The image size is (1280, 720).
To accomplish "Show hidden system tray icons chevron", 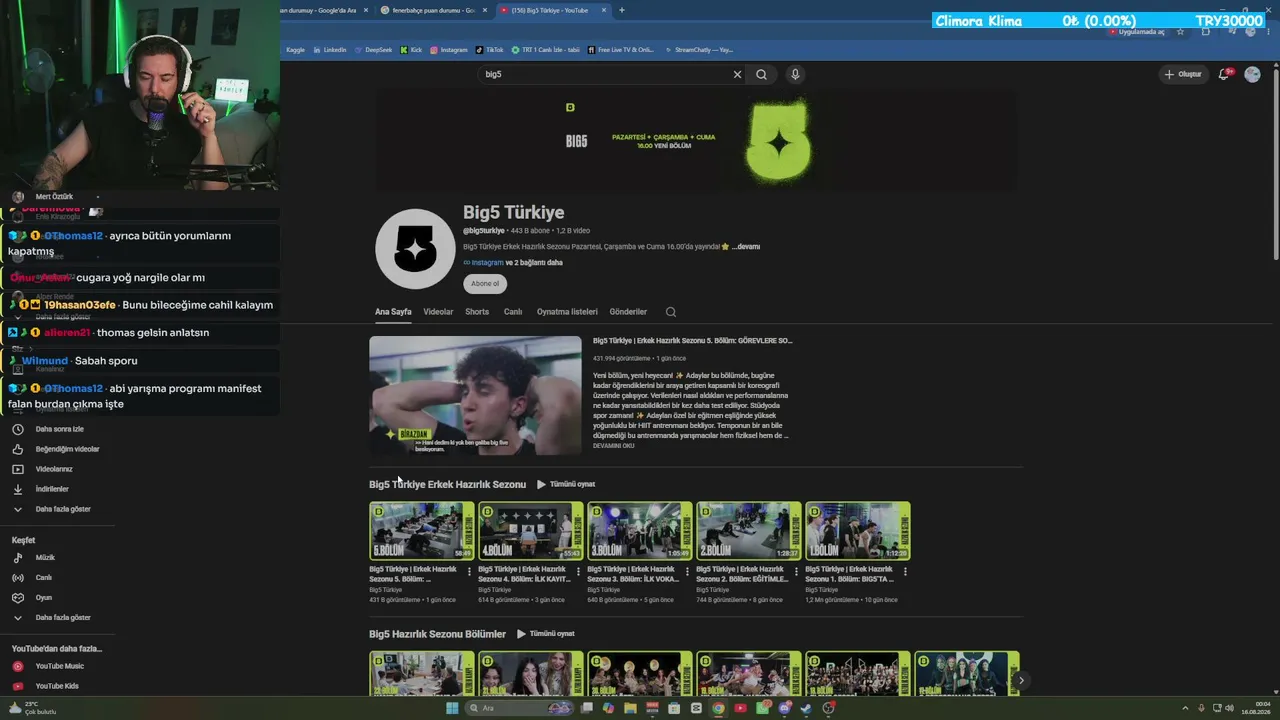I will 1187,708.
